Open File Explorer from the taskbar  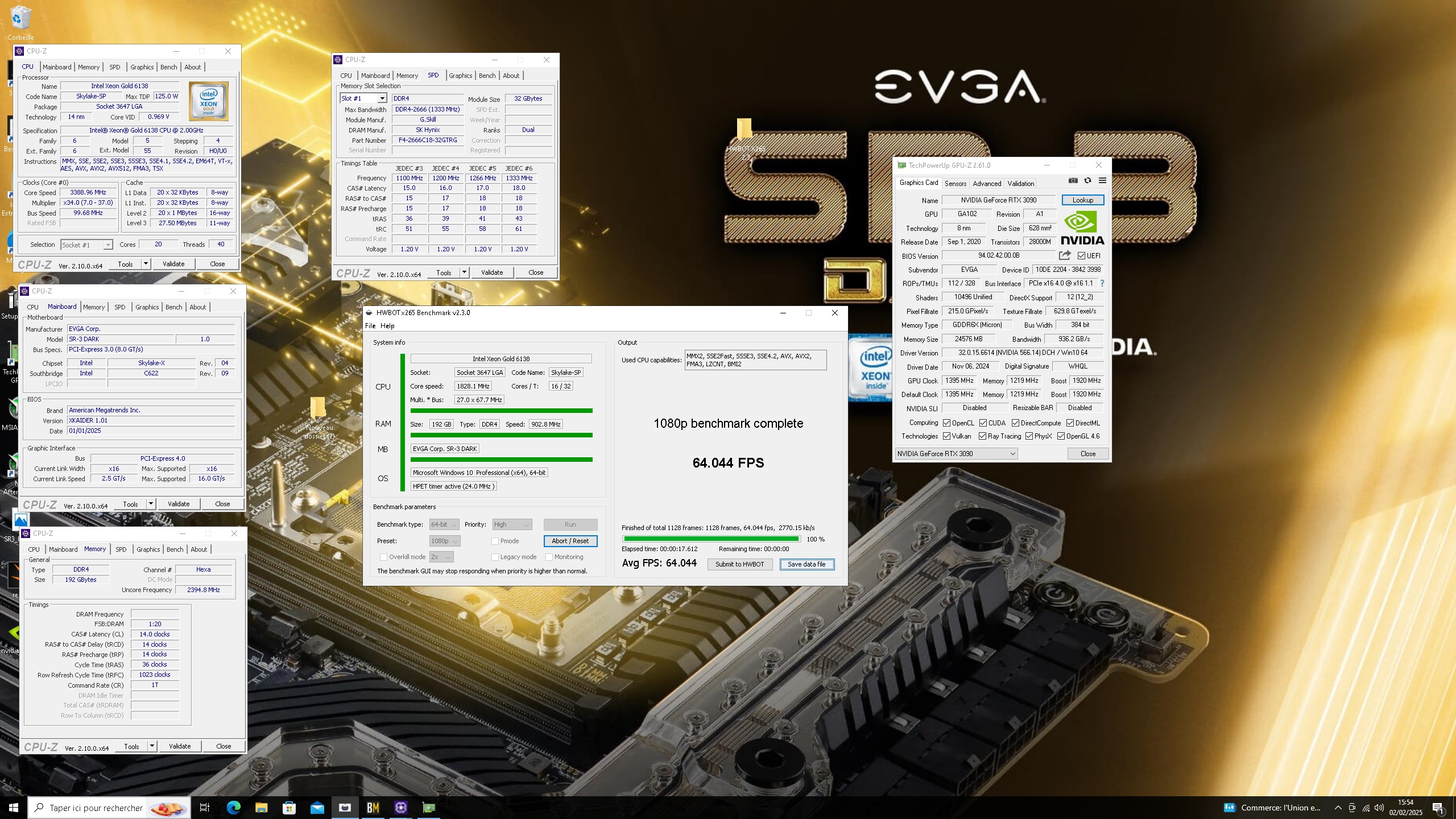point(261,808)
